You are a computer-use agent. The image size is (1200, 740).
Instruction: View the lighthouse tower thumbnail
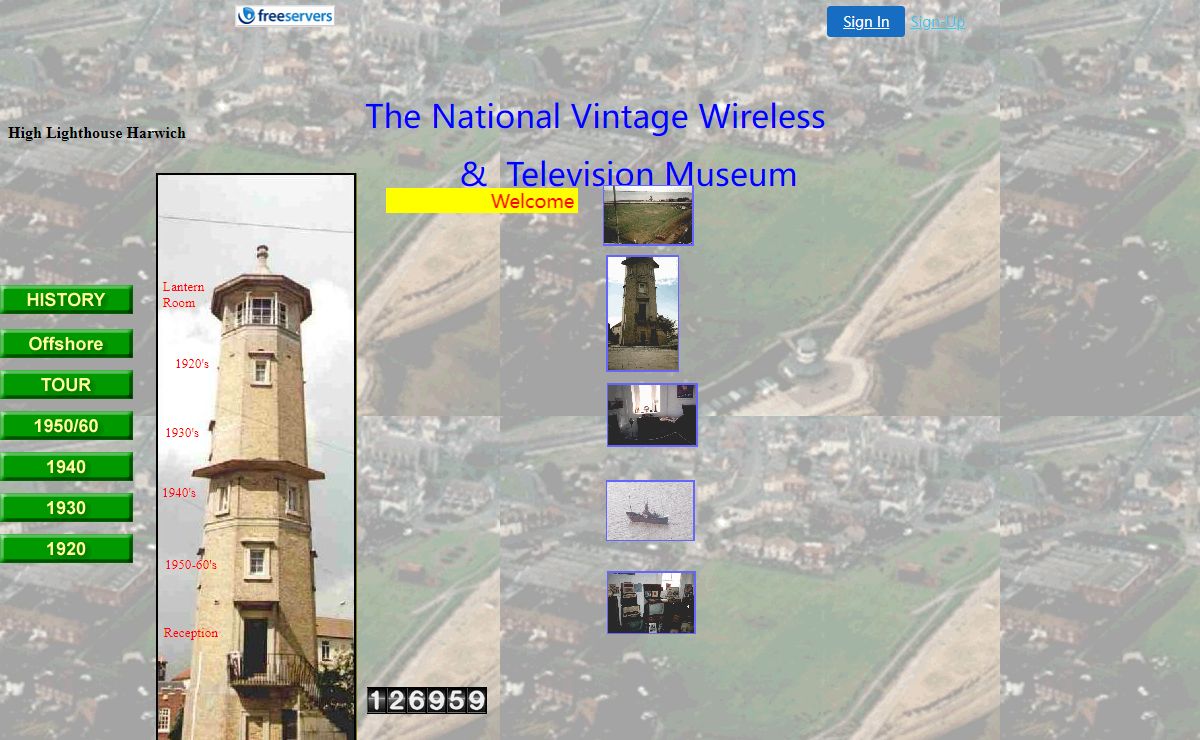[x=642, y=313]
